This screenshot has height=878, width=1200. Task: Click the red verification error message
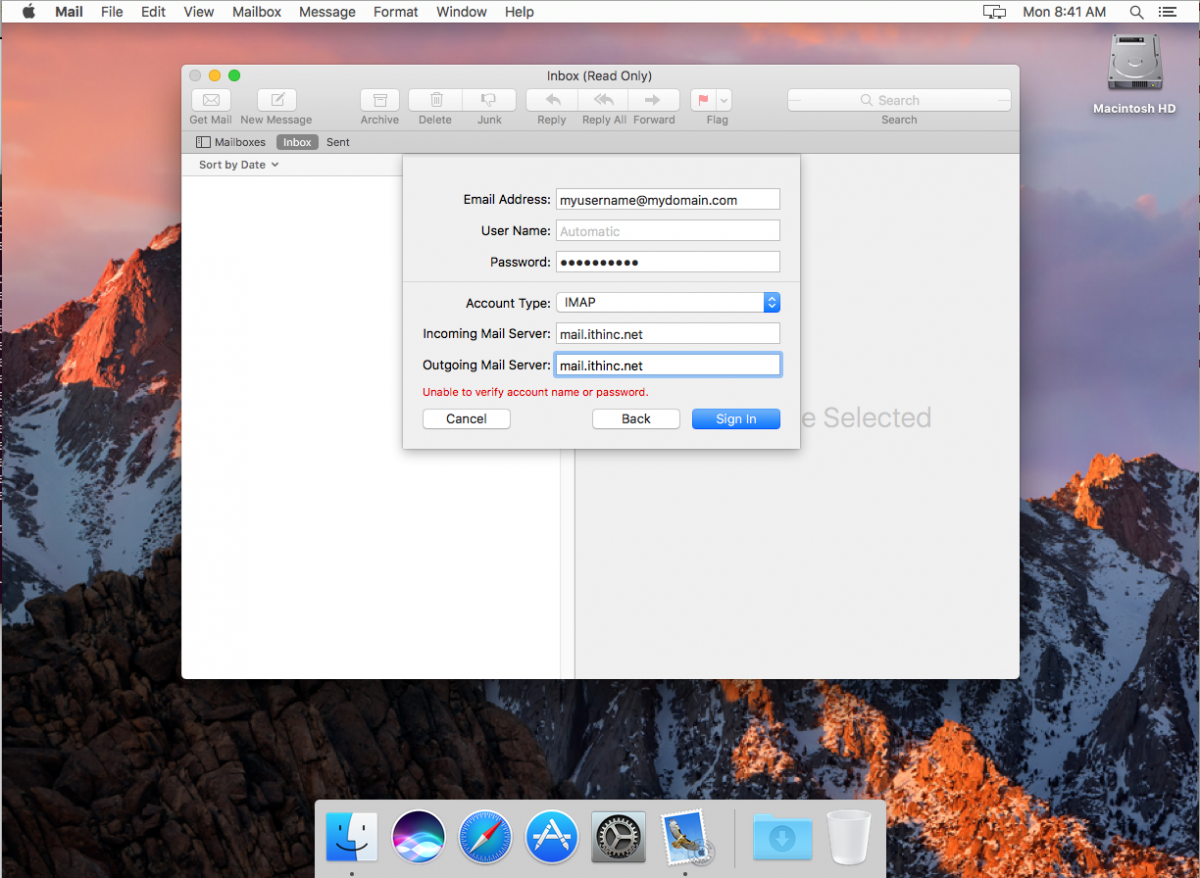535,392
